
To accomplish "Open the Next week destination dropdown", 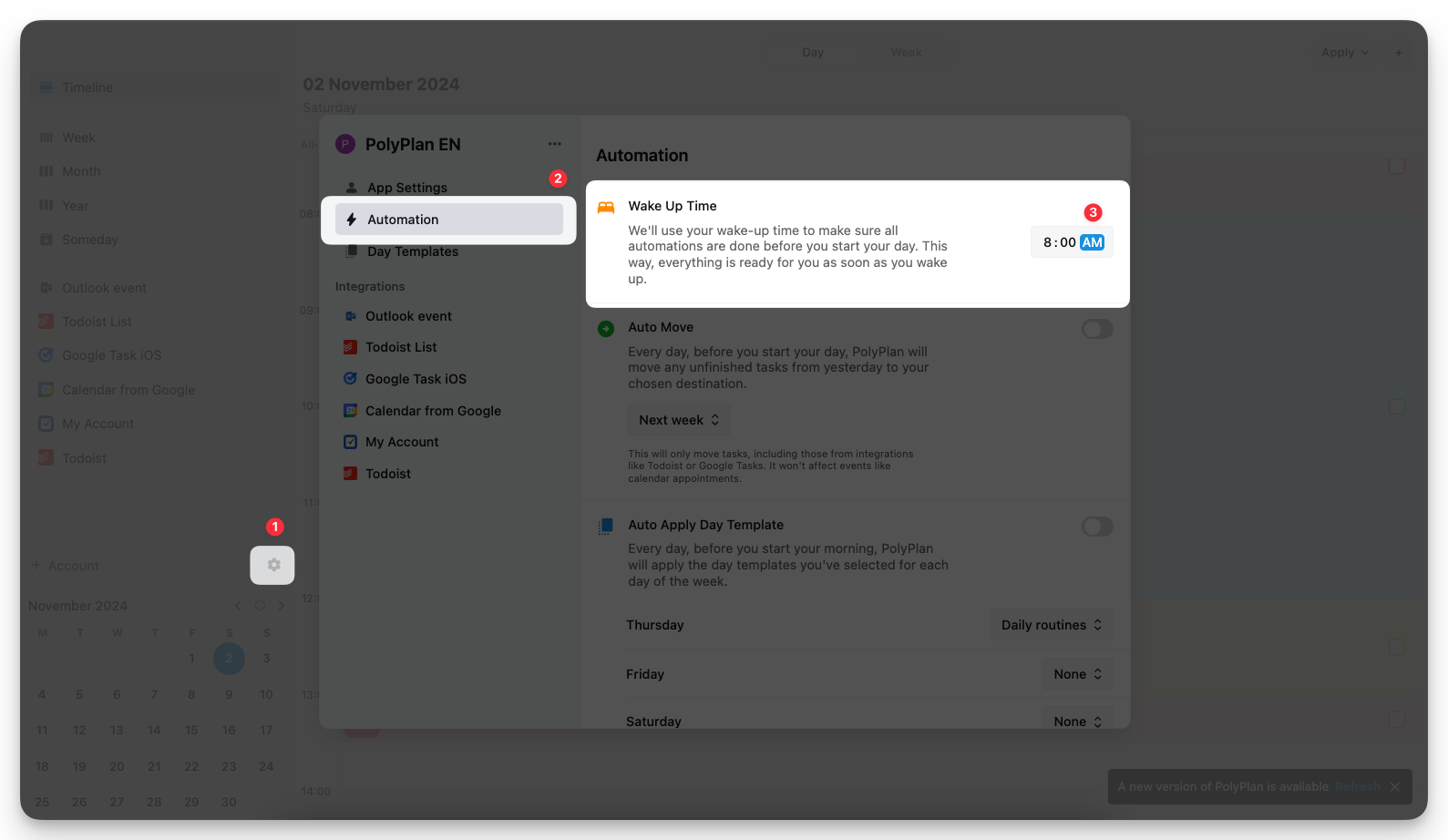I will pyautogui.click(x=679, y=420).
